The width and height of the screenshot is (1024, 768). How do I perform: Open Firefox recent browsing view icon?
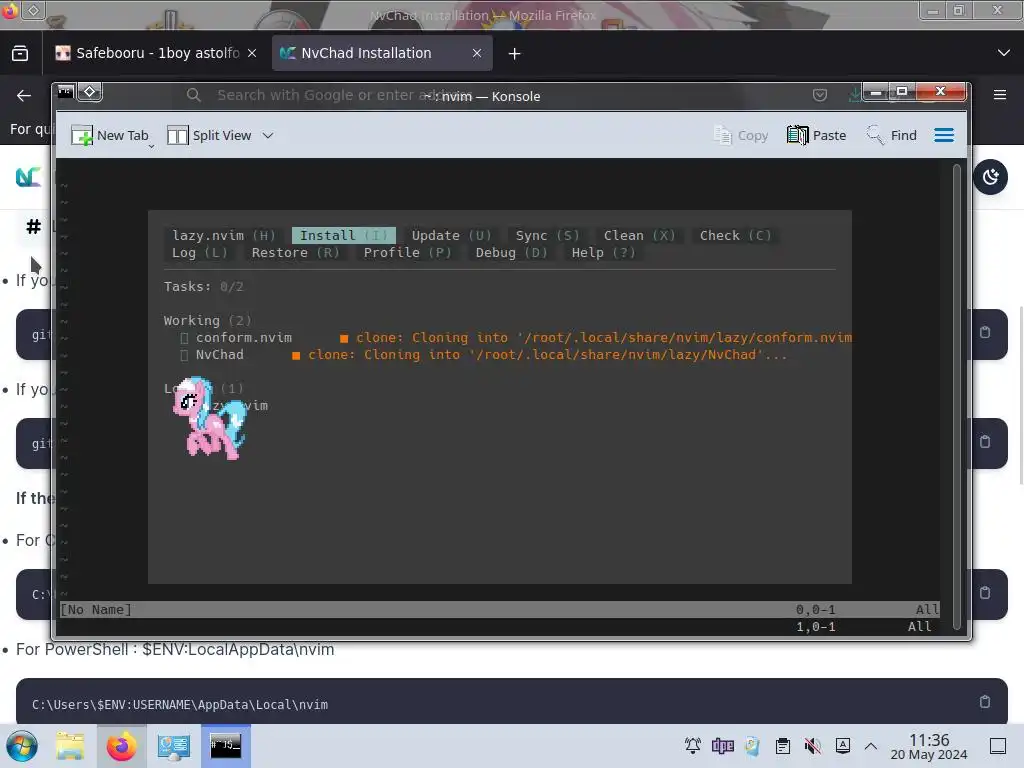[x=20, y=53]
